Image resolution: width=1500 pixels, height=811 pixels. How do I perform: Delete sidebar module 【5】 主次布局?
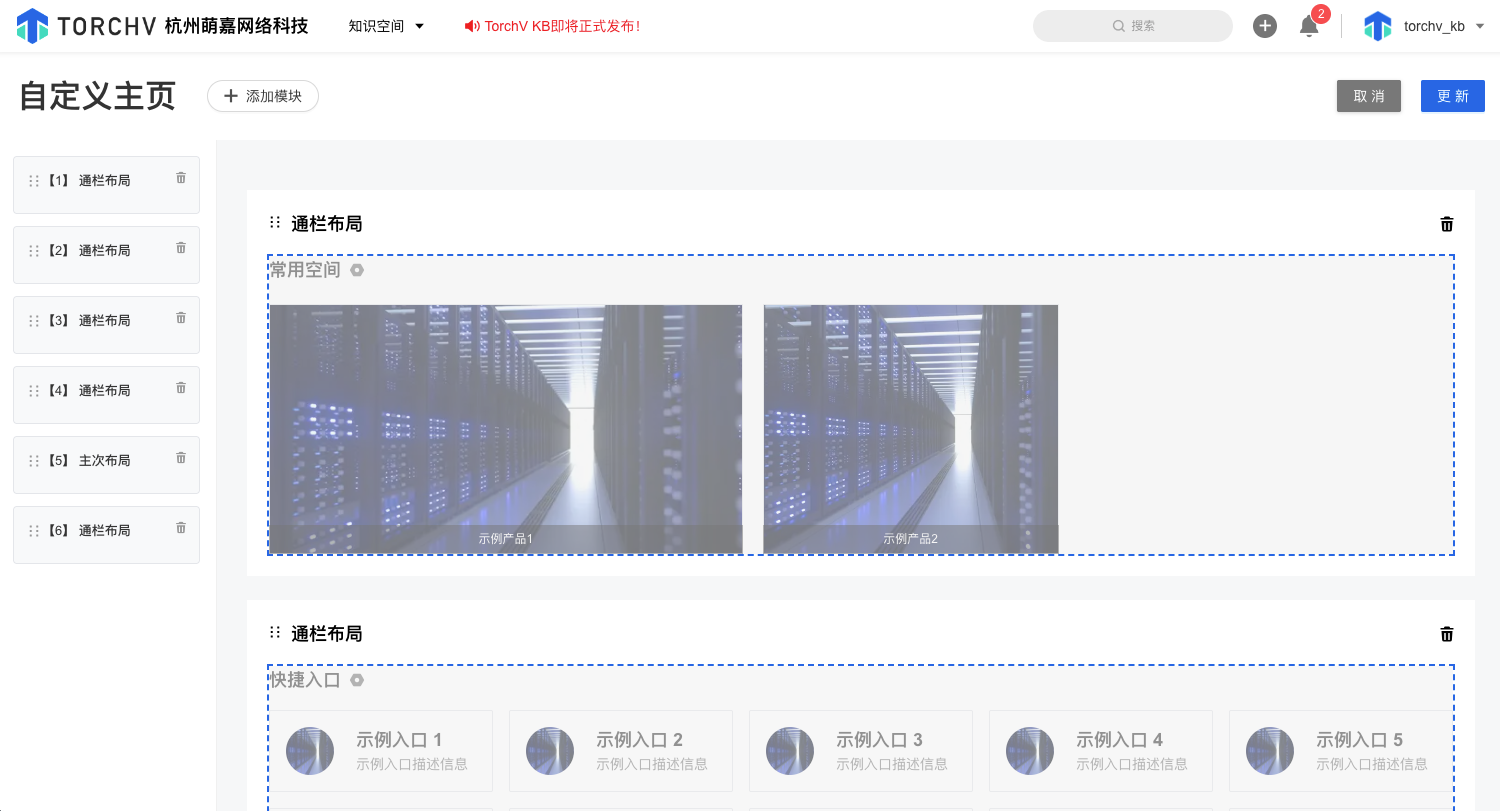click(x=181, y=457)
